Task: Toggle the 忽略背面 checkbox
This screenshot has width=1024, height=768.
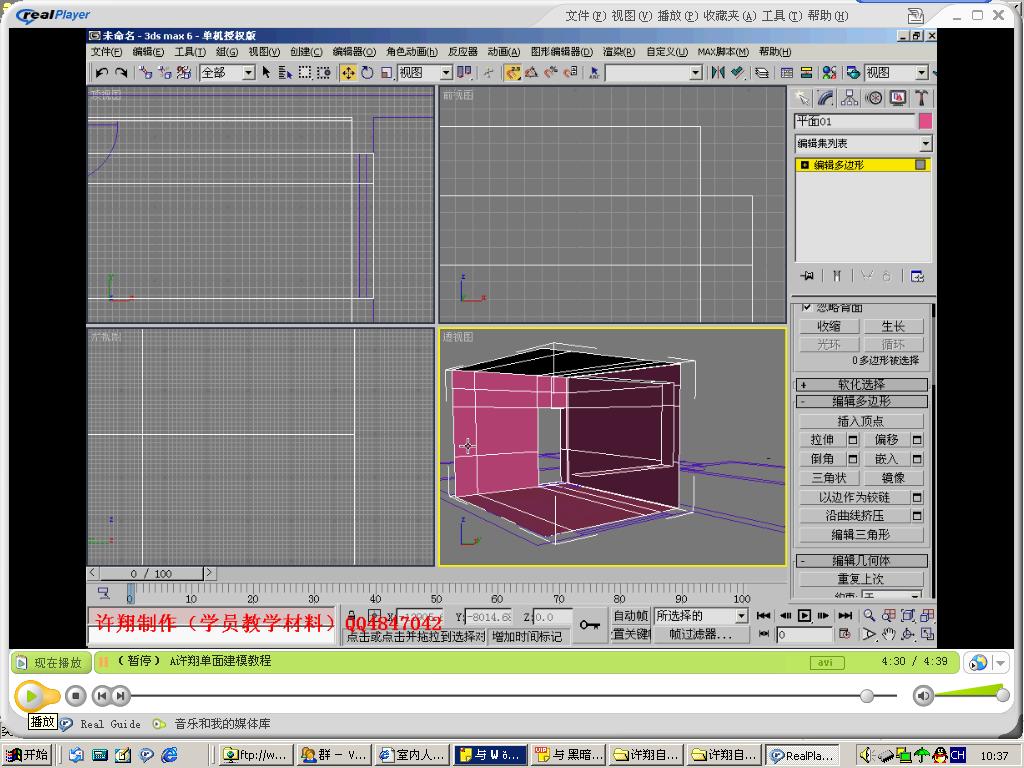Action: tap(807, 308)
